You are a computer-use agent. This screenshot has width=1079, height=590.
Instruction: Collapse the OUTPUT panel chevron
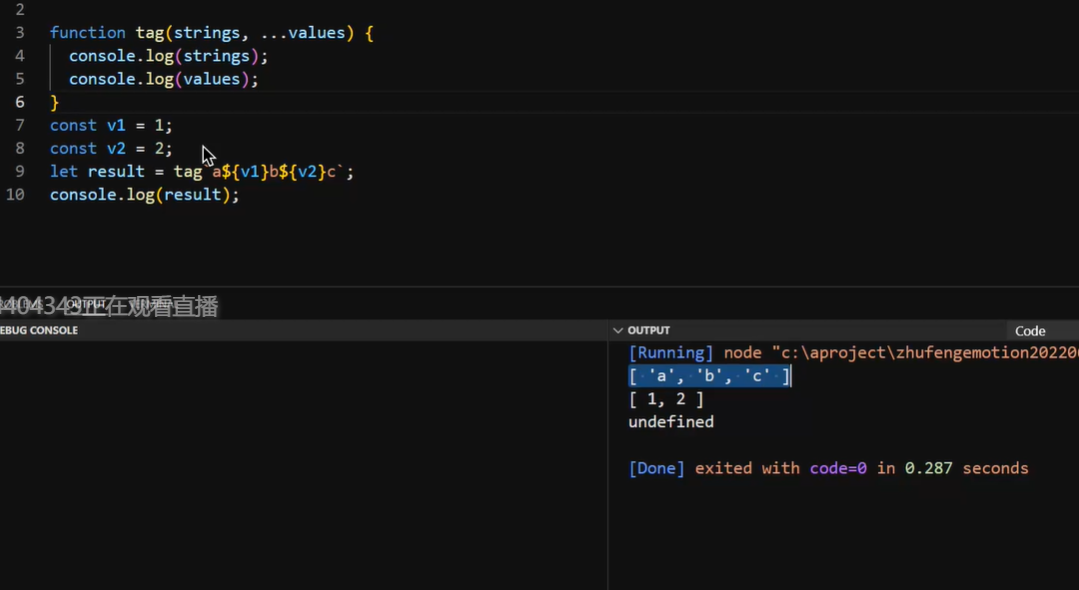click(x=618, y=331)
